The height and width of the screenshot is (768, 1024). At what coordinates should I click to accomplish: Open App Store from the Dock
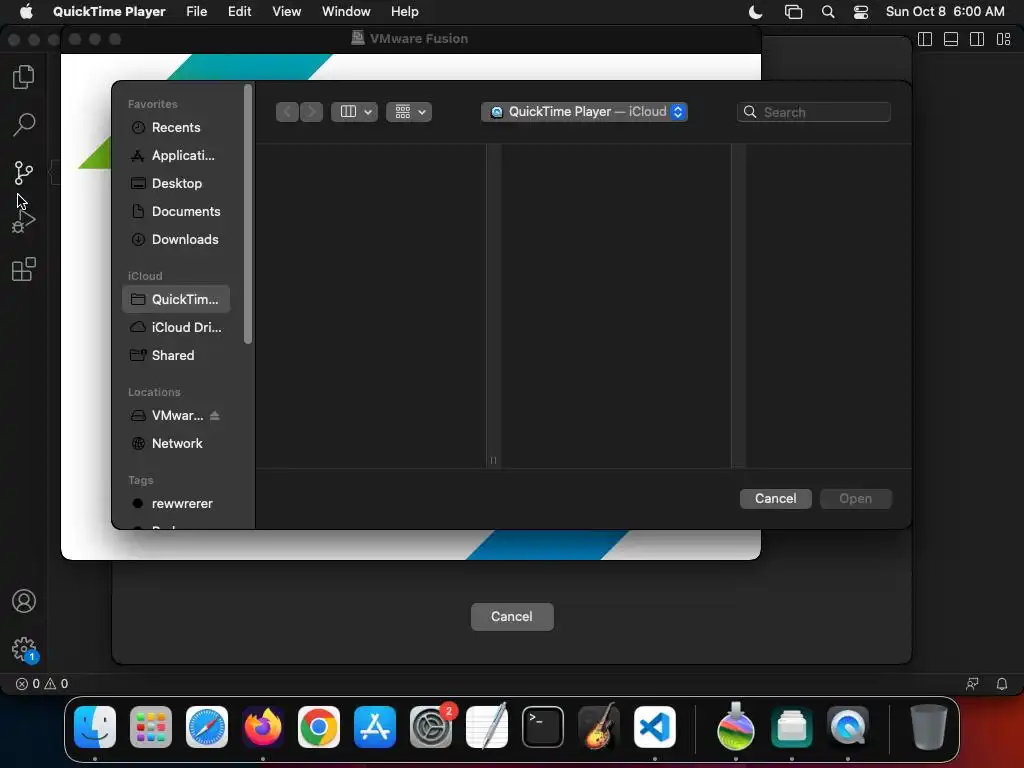coord(375,727)
